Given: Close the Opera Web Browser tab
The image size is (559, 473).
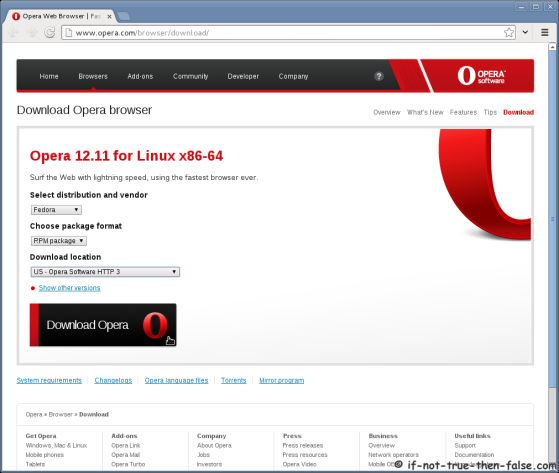Looking at the screenshot, I should (x=109, y=16).
